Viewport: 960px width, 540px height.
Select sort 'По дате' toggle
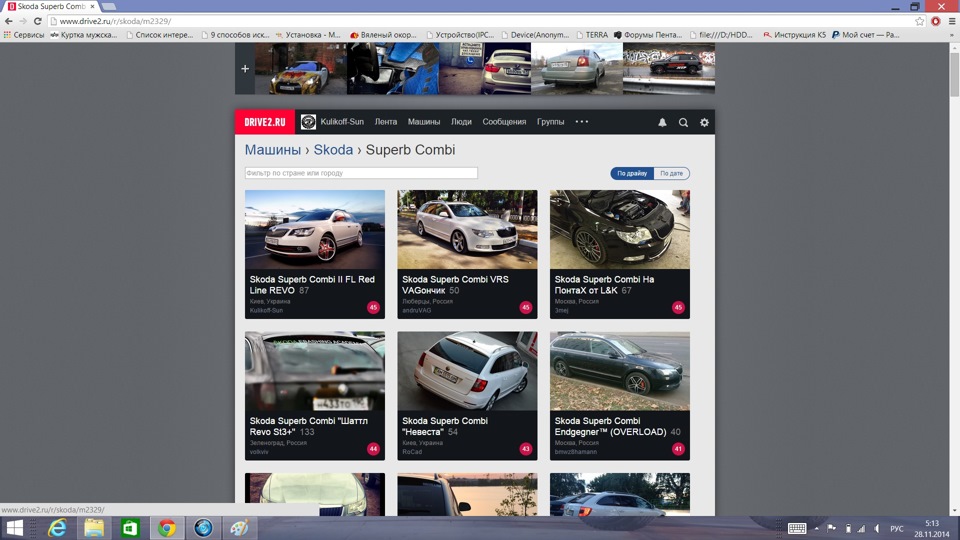tap(672, 173)
